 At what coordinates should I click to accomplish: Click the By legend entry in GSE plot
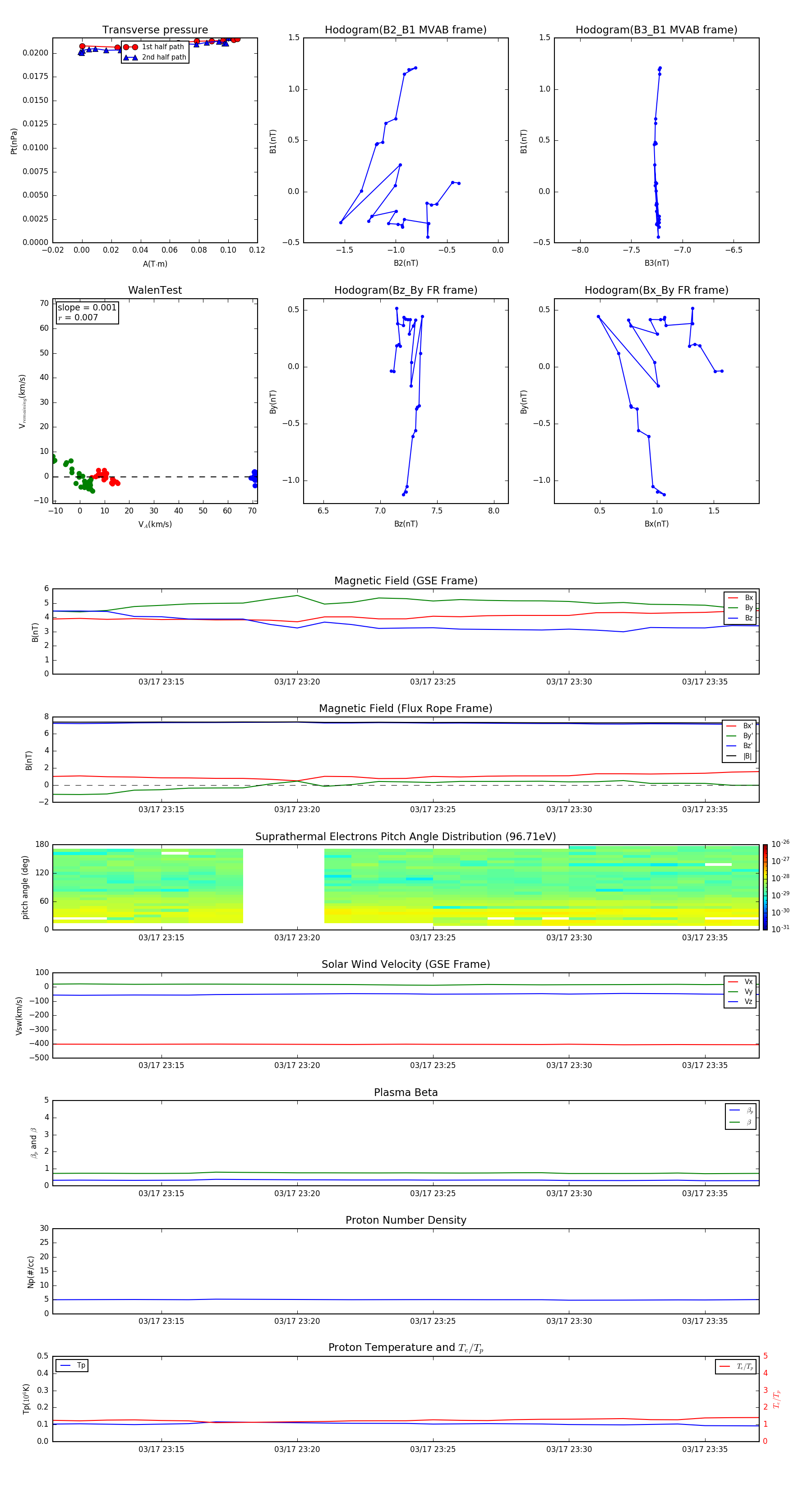(740, 607)
